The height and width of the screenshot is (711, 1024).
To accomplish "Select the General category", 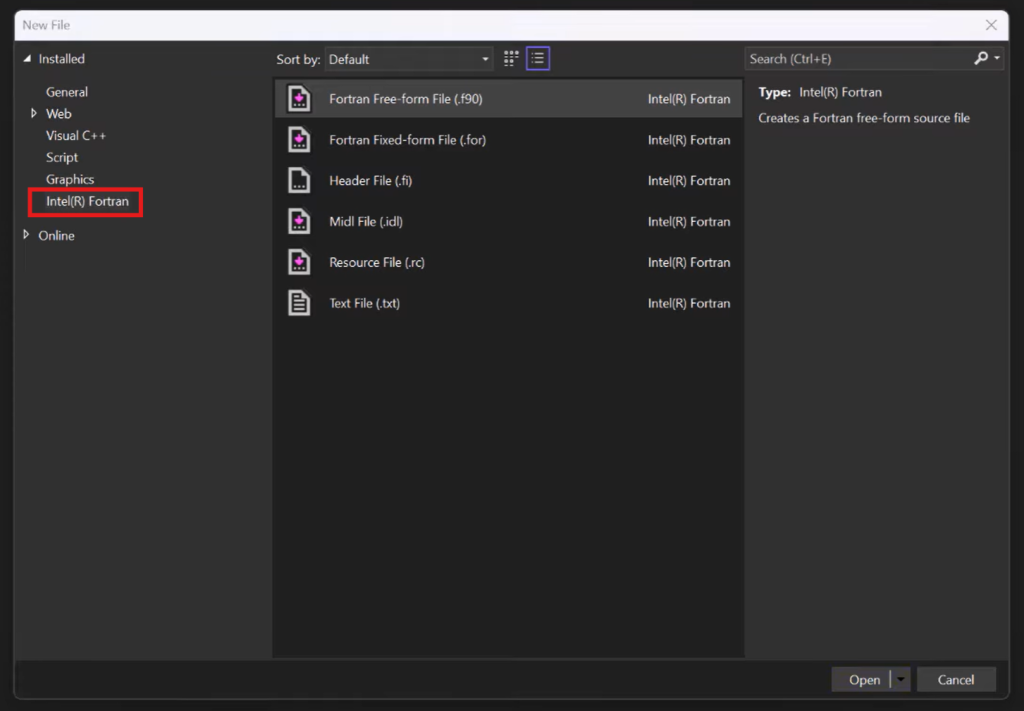I will (67, 92).
